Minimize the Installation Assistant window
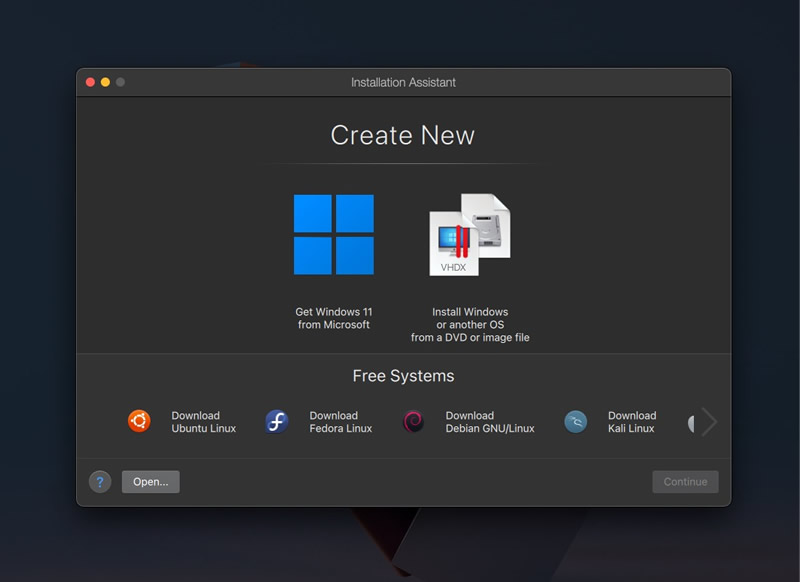 105,82
